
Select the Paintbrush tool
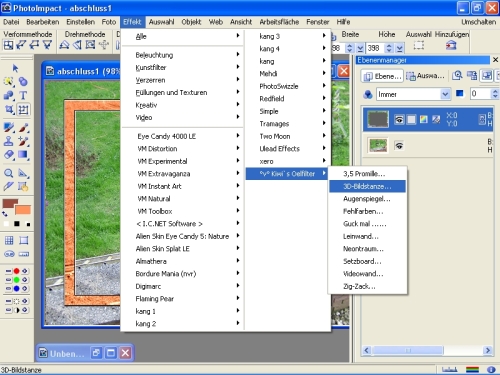tap(23, 128)
